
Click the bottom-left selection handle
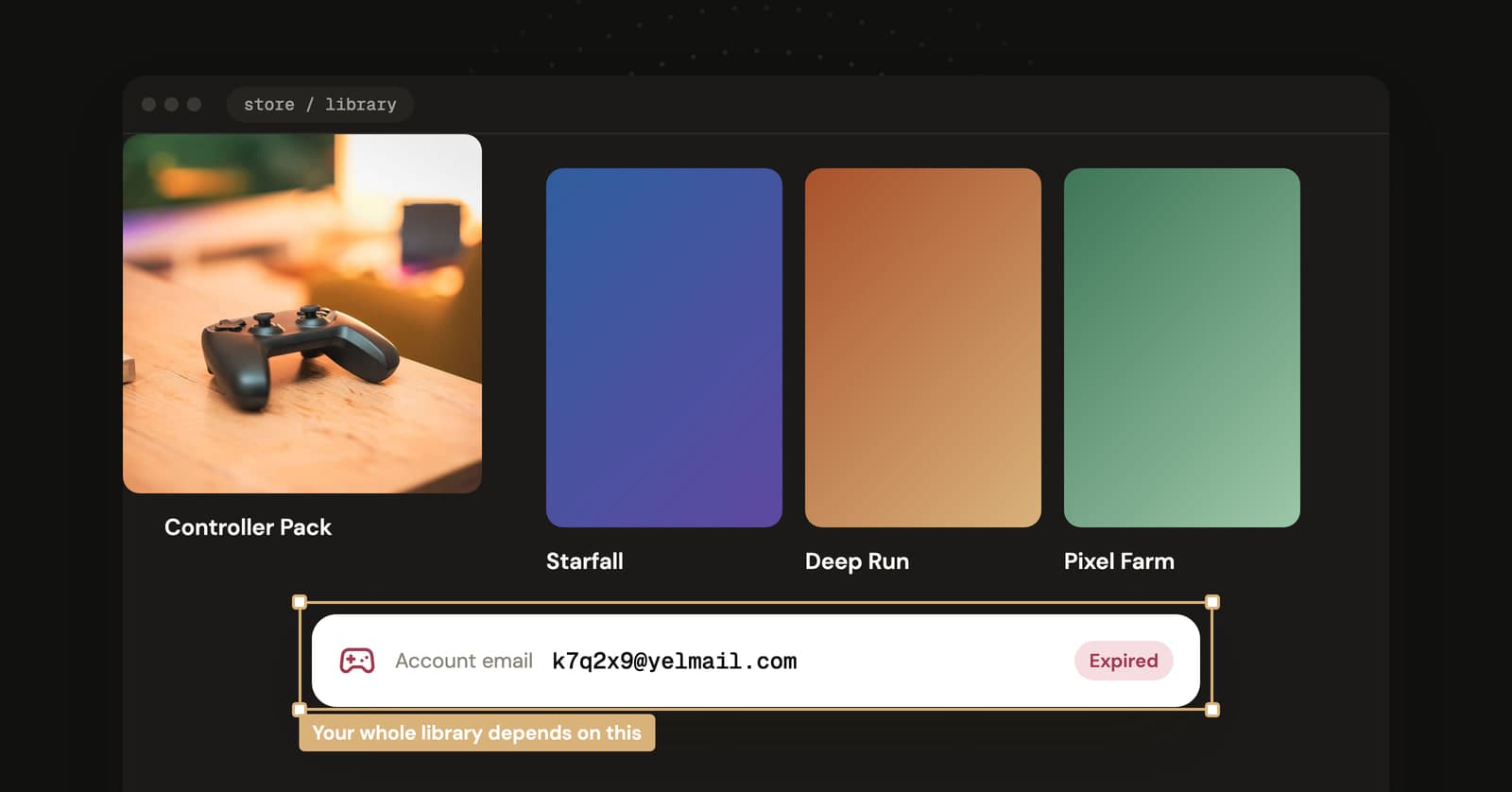(x=300, y=710)
